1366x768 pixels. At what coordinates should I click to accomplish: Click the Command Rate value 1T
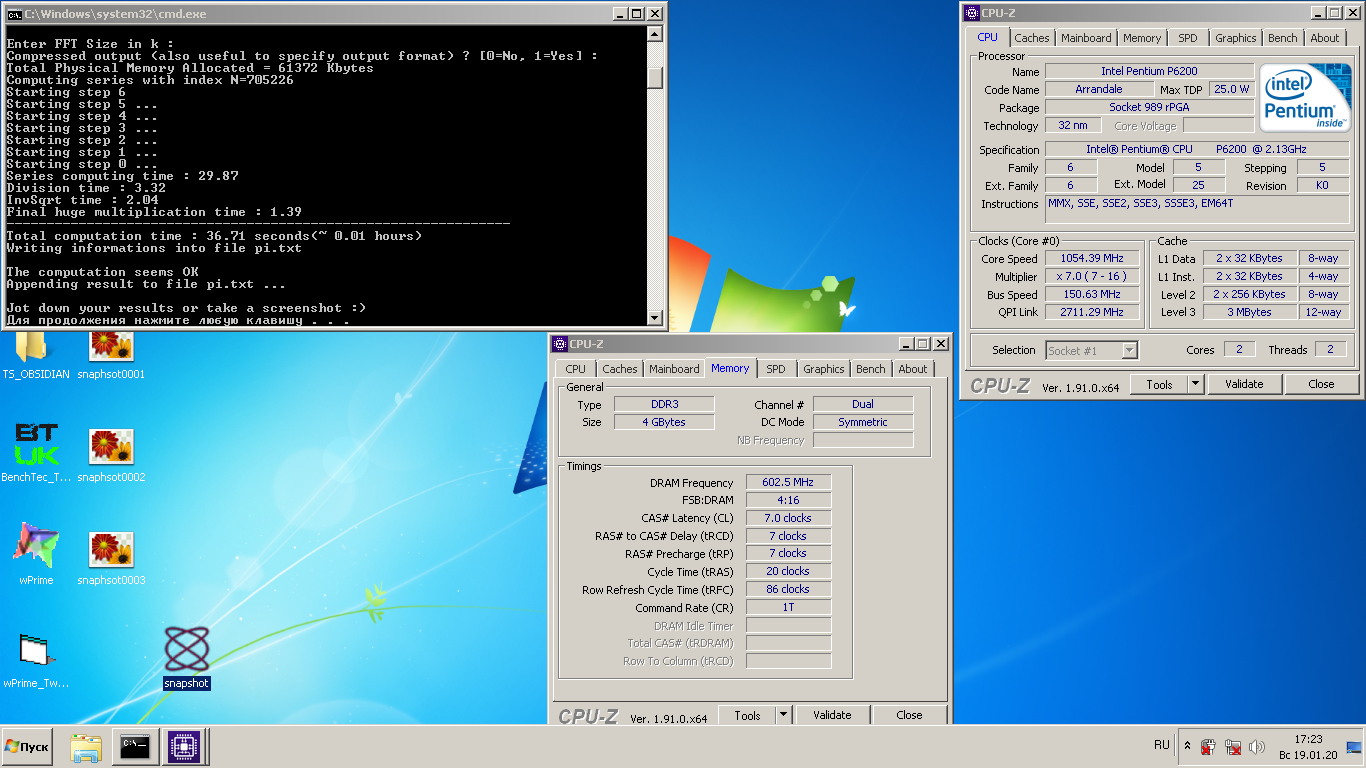788,607
